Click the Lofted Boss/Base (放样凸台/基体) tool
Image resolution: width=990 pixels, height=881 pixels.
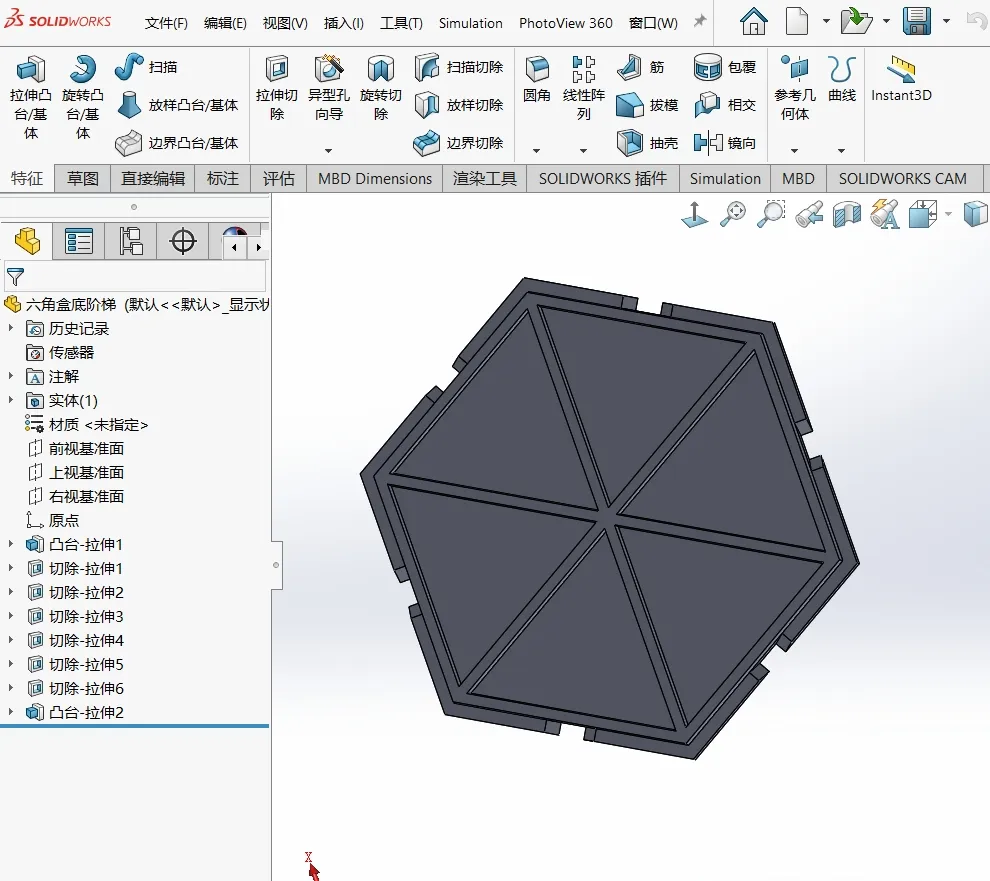177,105
